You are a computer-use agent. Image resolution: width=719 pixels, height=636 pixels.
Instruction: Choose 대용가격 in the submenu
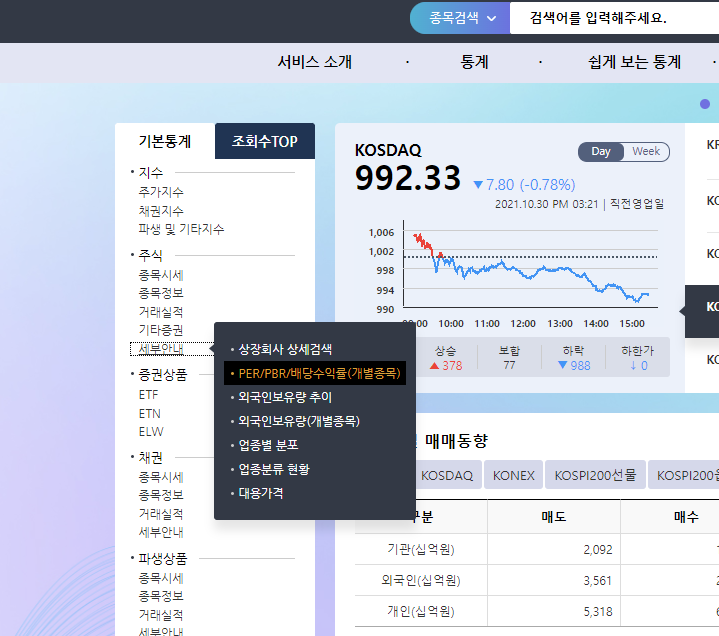click(x=261, y=493)
